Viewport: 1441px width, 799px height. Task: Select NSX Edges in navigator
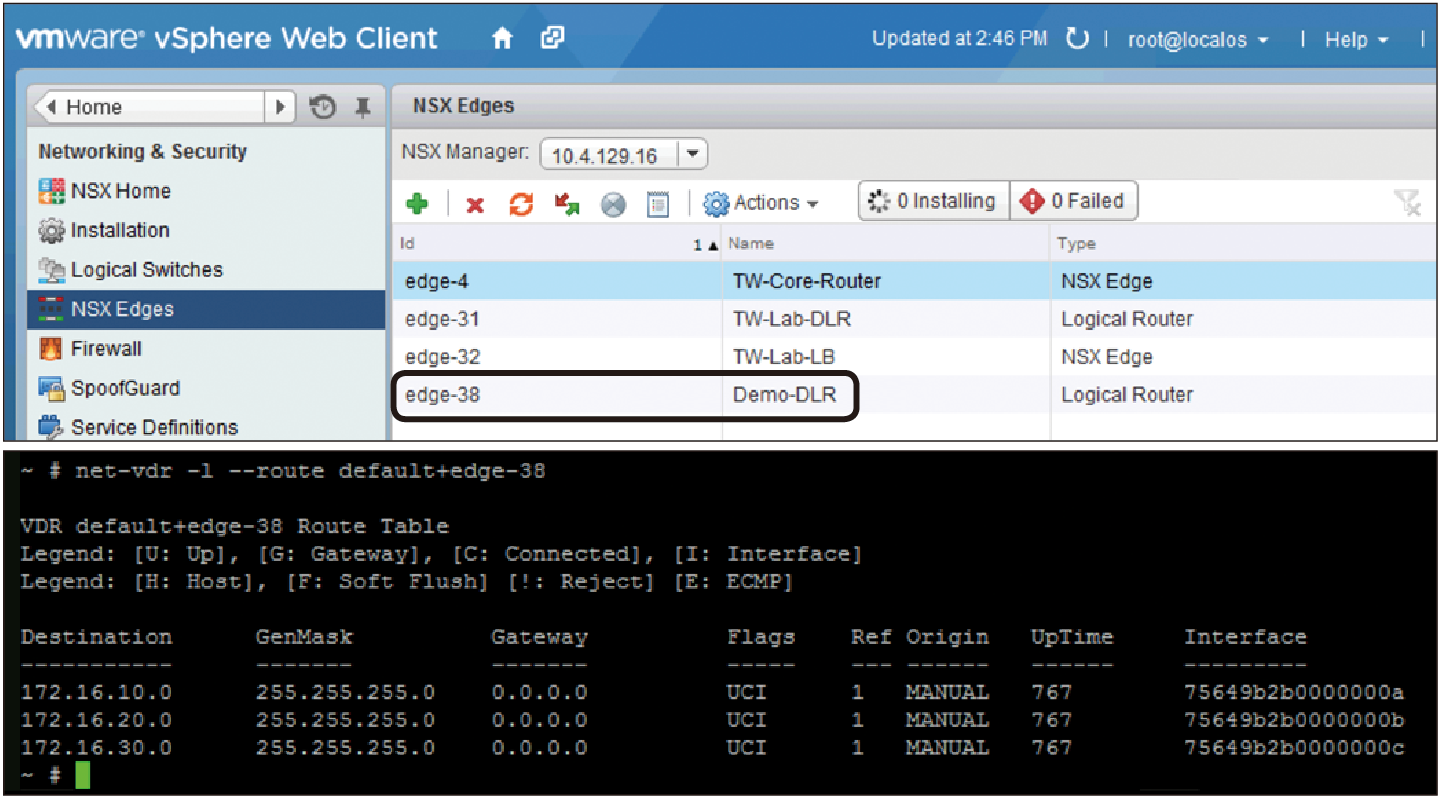205,309
